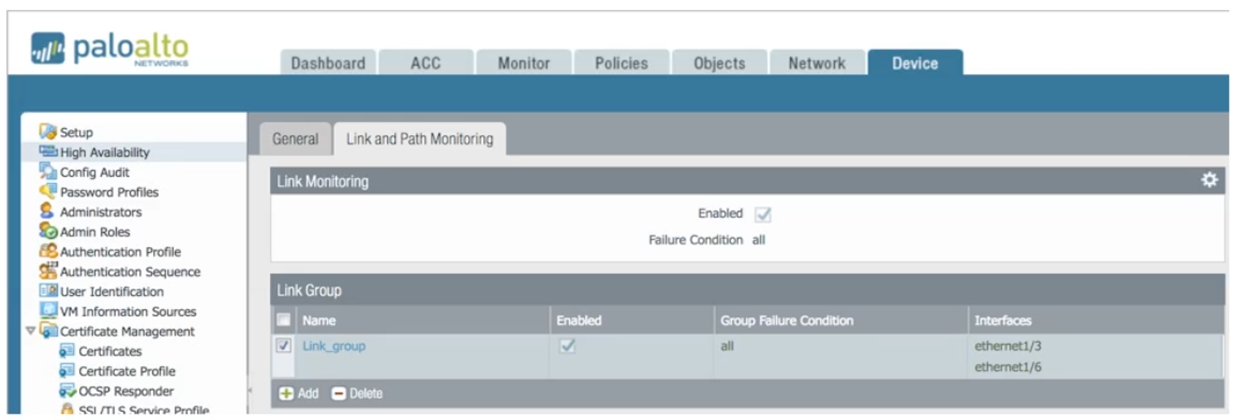Click the Config Audit icon
Viewport: 1240px width, 420px height.
click(x=48, y=172)
